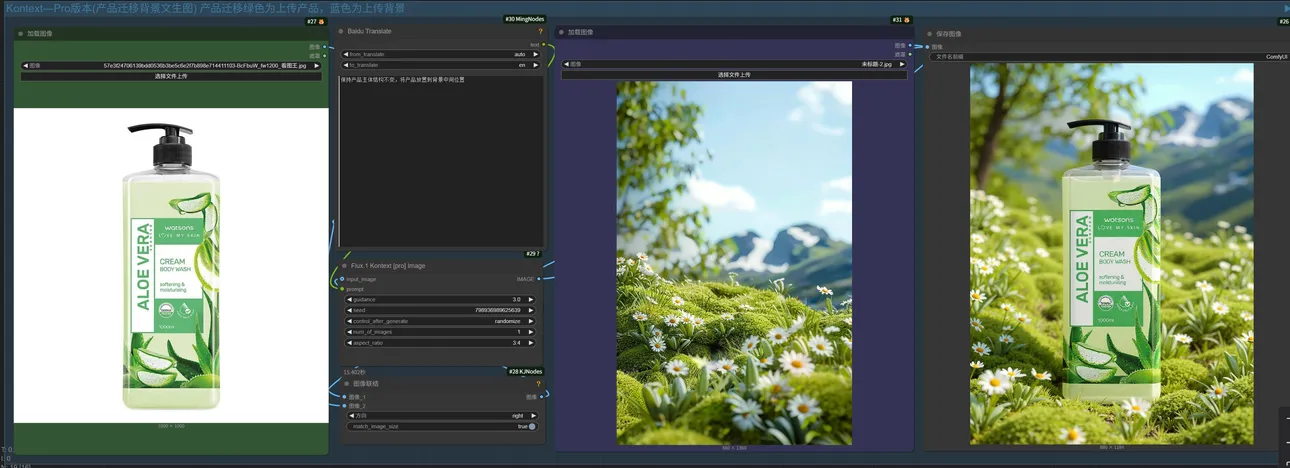The width and height of the screenshot is (1290, 468).
Task: Click the 文件名前缀 field showing ComfyUI
Action: point(1109,57)
